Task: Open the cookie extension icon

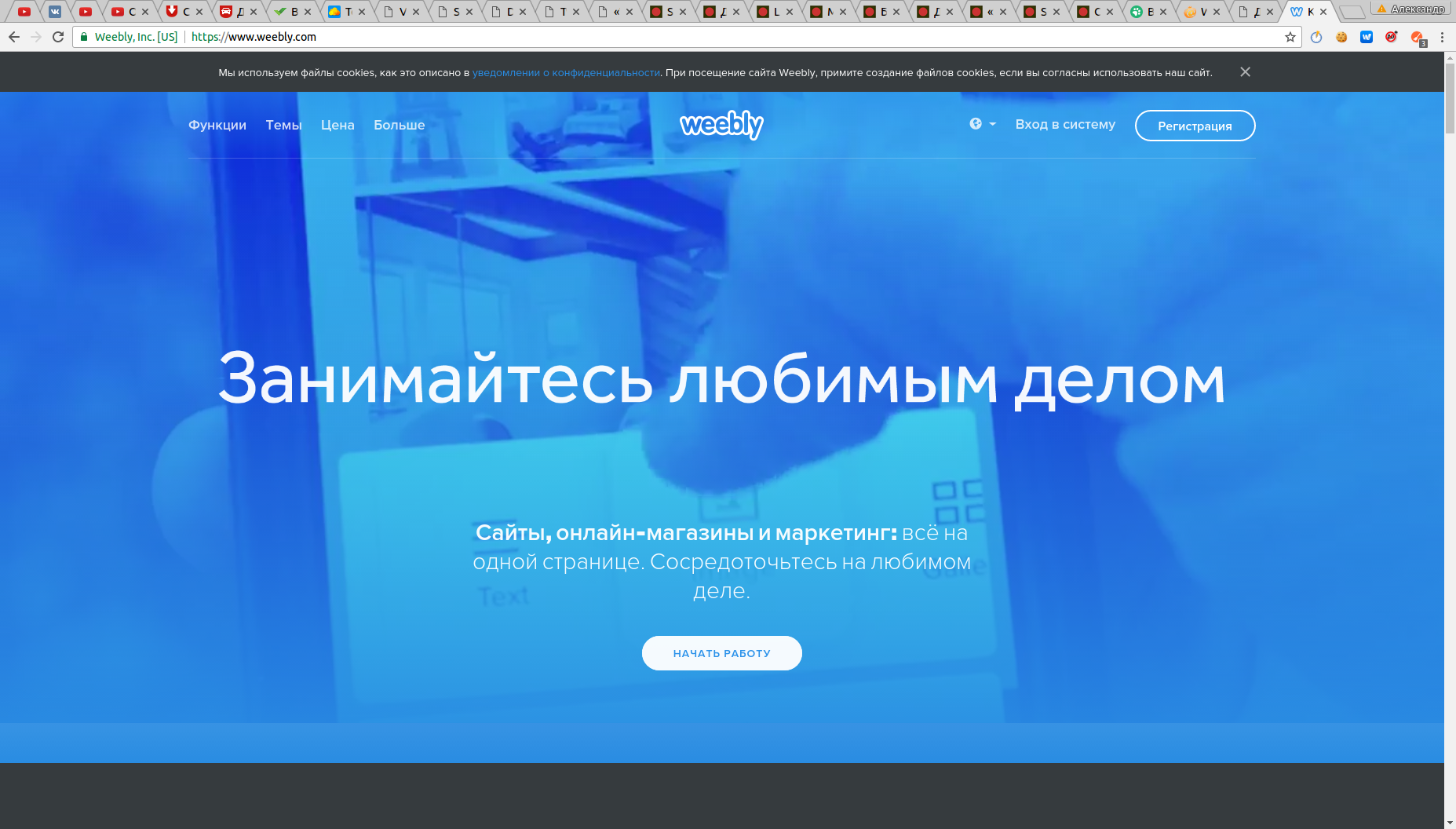Action: coord(1341,37)
